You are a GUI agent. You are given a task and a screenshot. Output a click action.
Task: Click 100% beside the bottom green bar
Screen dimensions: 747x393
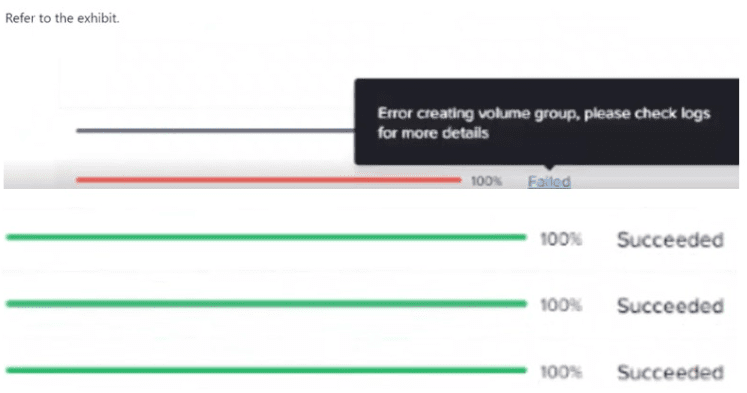(x=561, y=372)
